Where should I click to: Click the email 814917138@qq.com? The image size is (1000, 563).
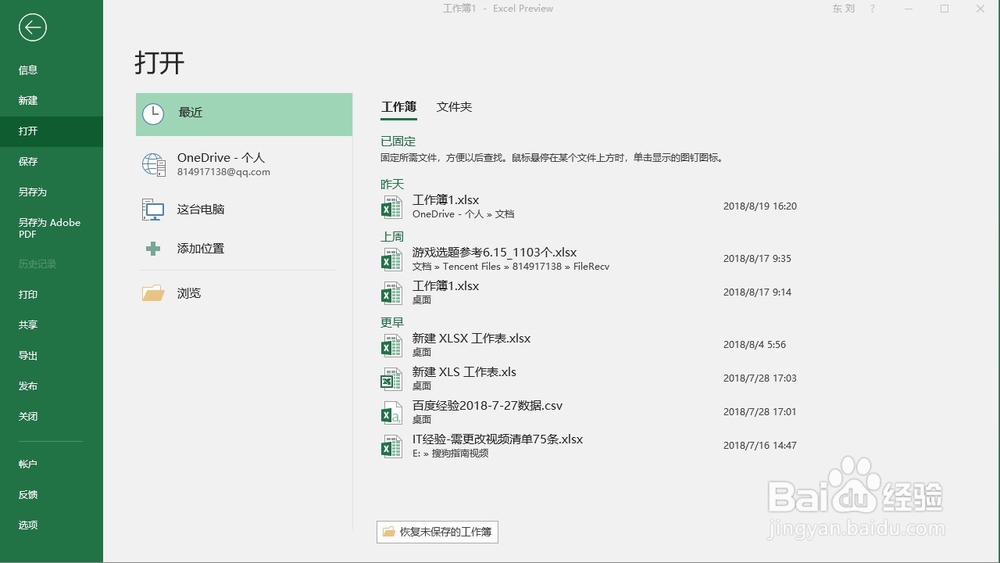tap(224, 172)
